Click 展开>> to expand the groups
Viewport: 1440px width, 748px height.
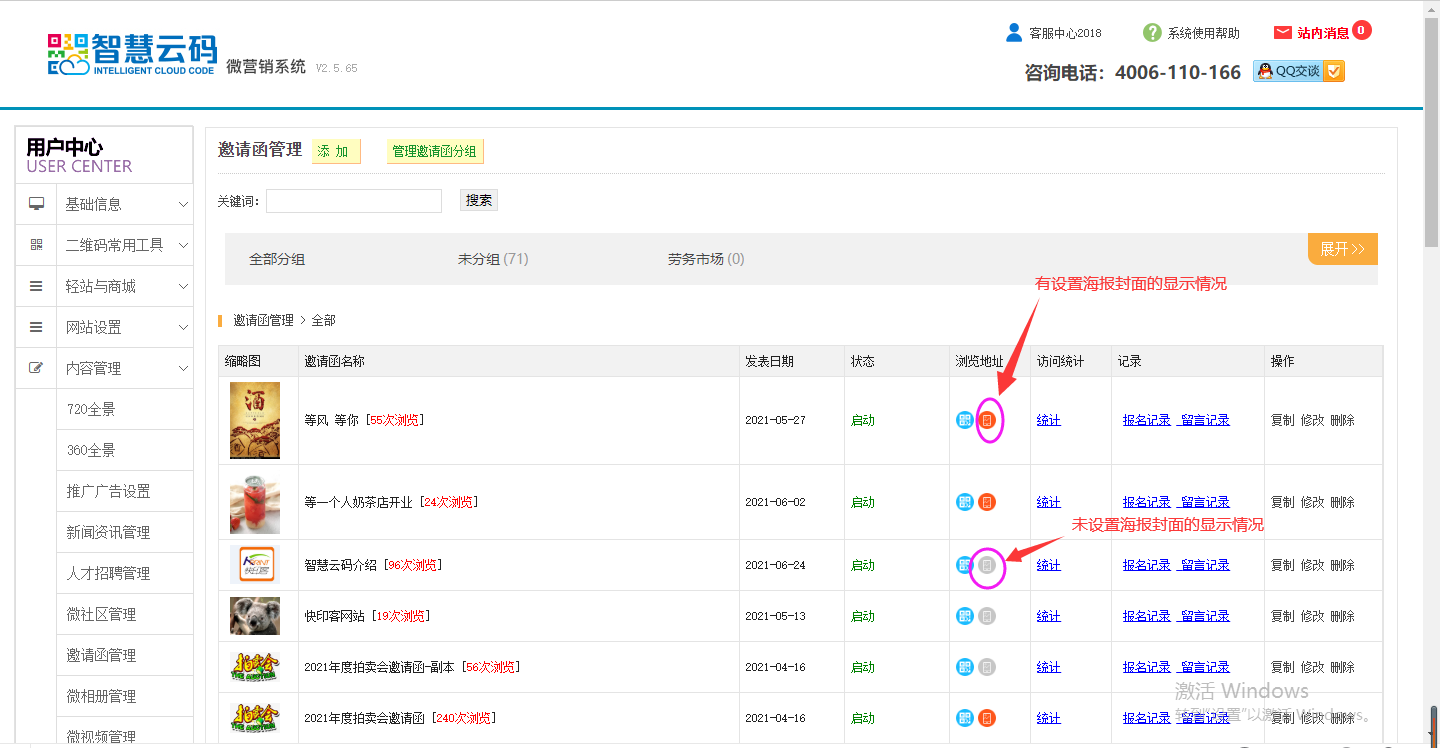pyautogui.click(x=1342, y=249)
